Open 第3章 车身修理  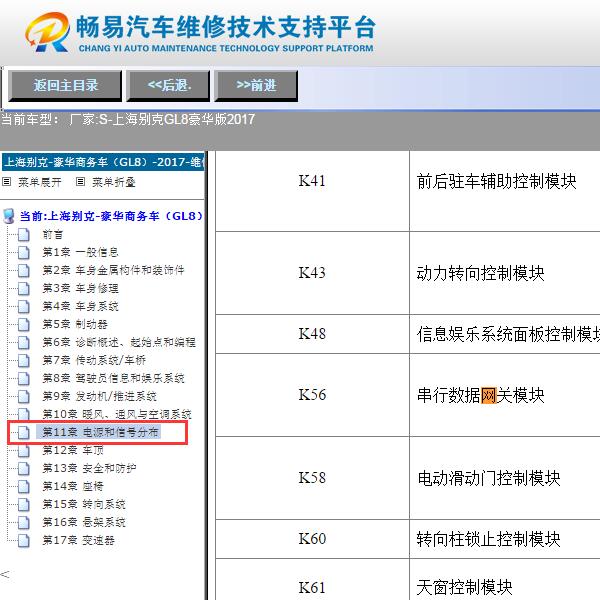pos(80,288)
